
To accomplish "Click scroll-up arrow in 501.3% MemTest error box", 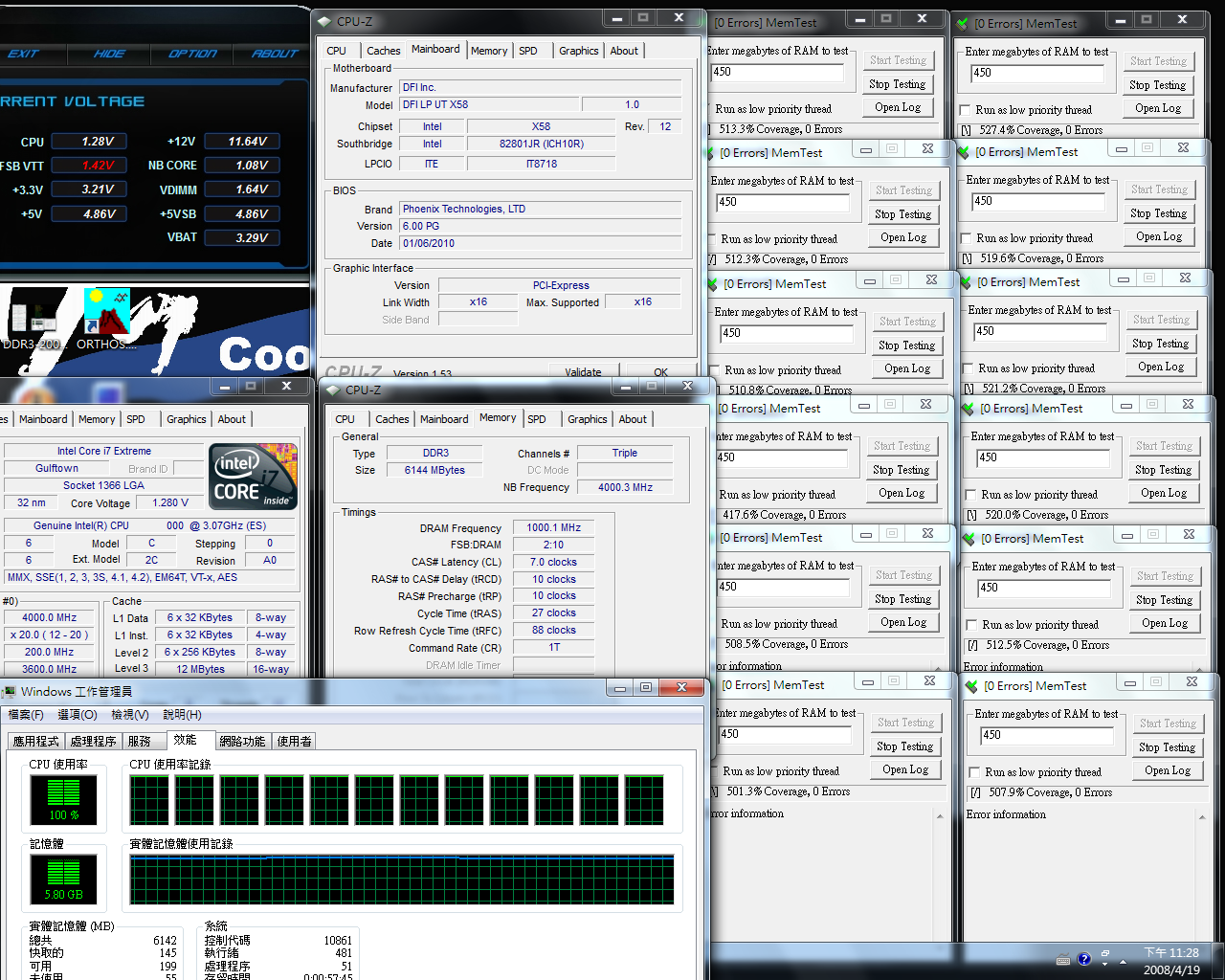I will pyautogui.click(x=940, y=816).
